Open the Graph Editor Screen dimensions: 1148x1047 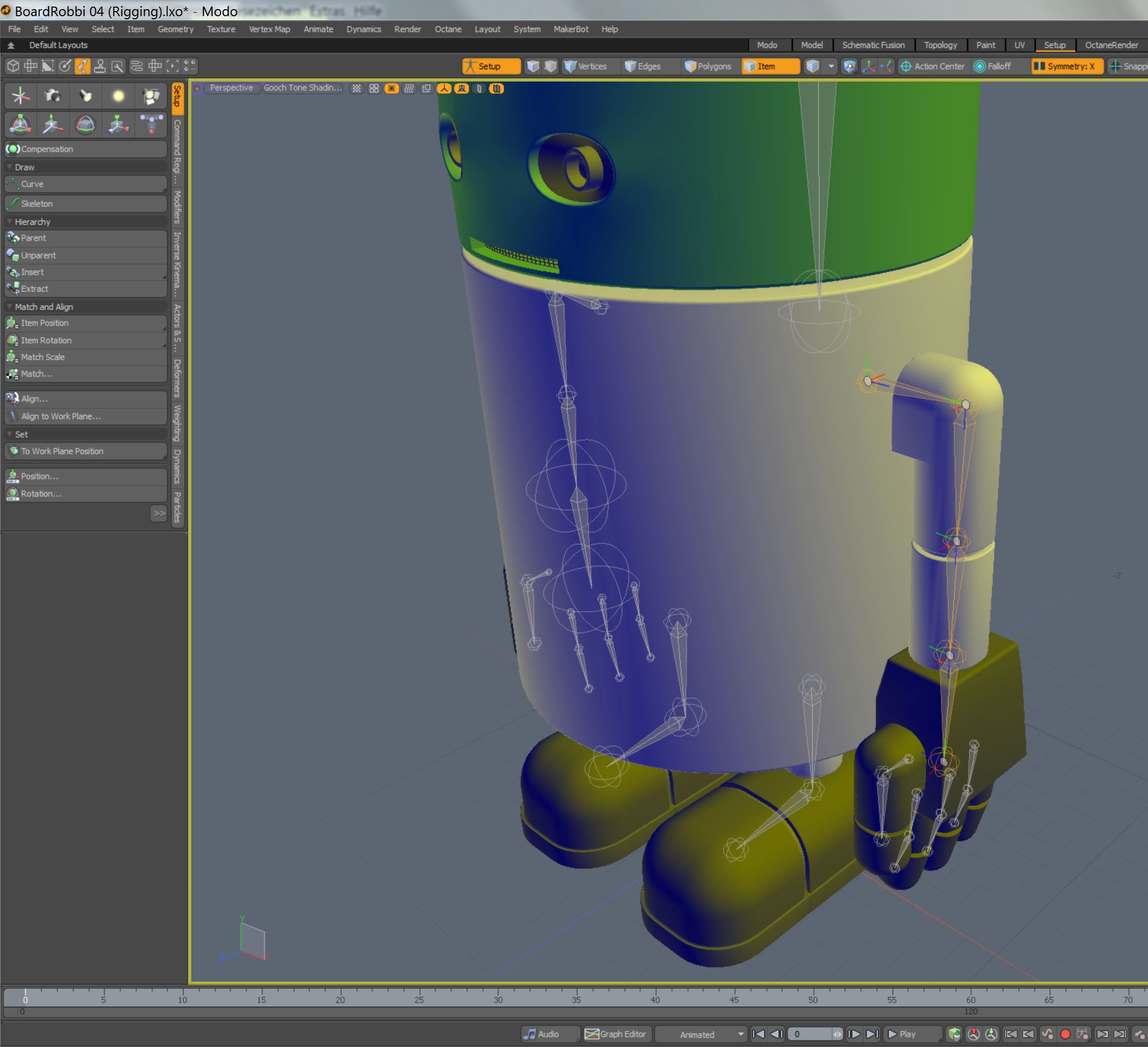tap(616, 1034)
